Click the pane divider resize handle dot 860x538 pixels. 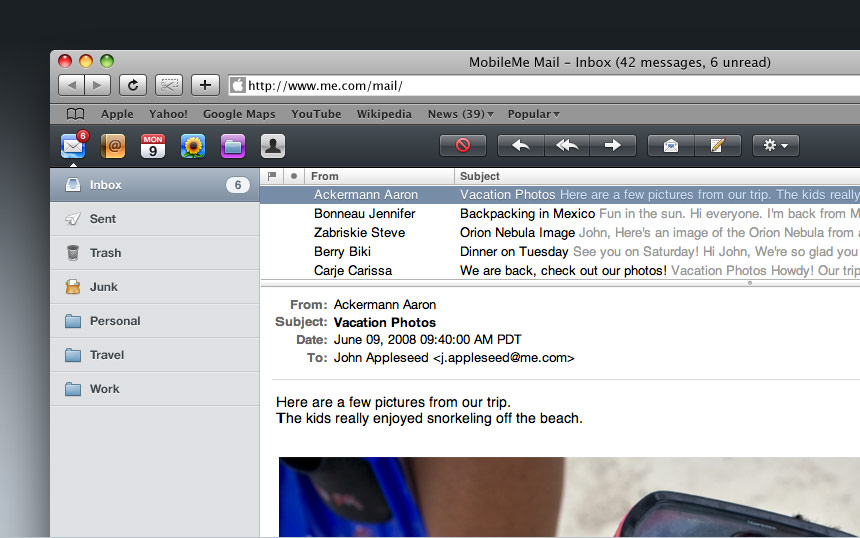click(x=750, y=283)
